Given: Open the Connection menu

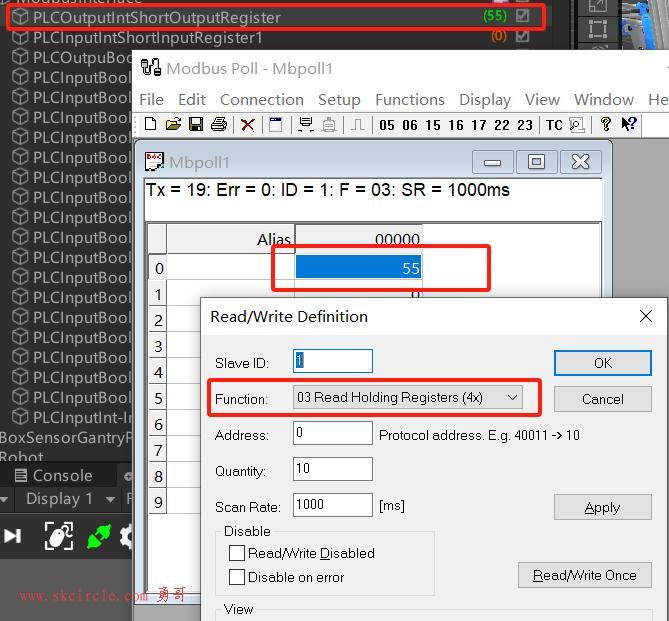Looking at the screenshot, I should pos(262,99).
